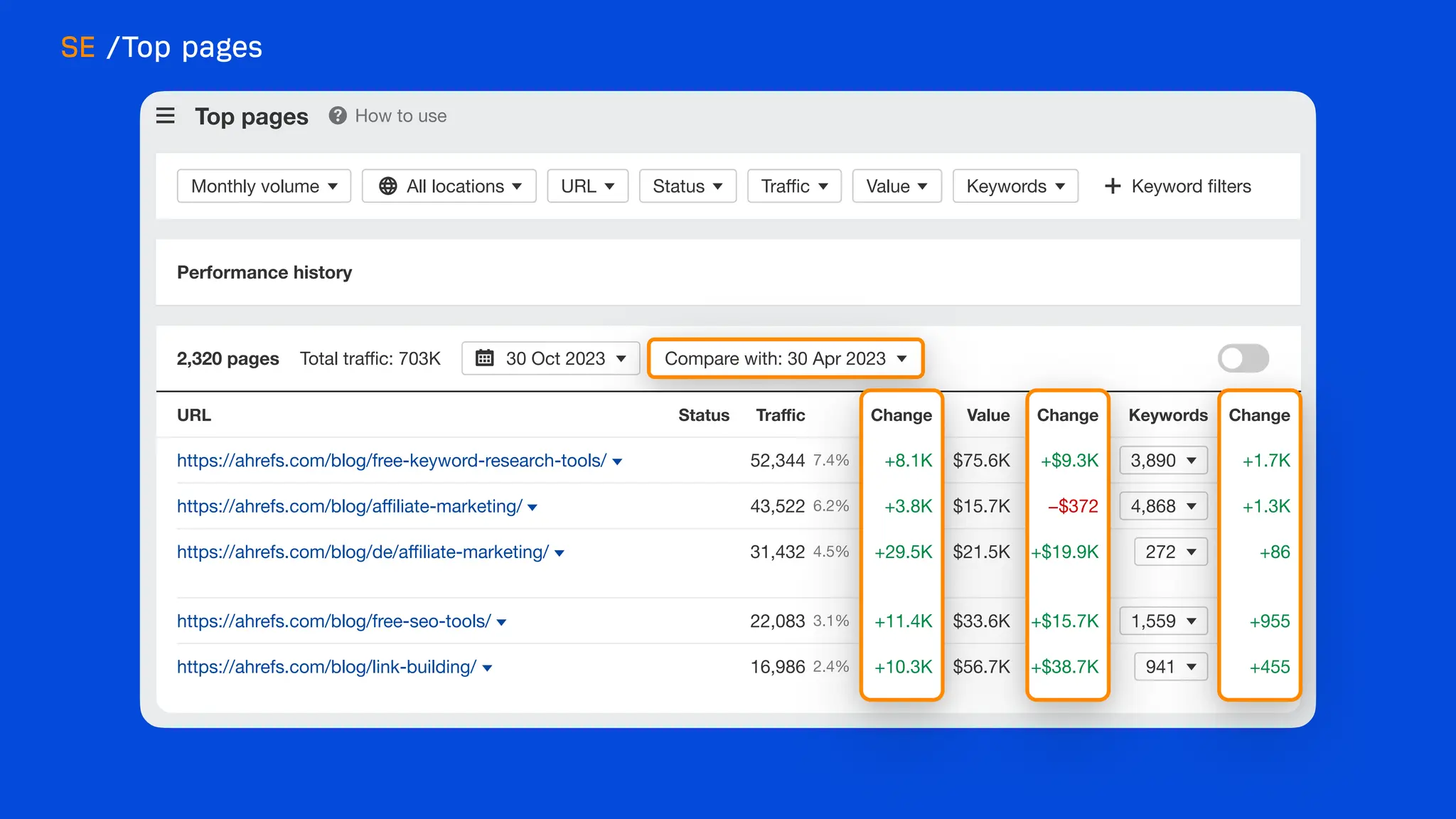The image size is (1456, 819).
Task: Sort by the Keywords column header
Action: click(1168, 415)
